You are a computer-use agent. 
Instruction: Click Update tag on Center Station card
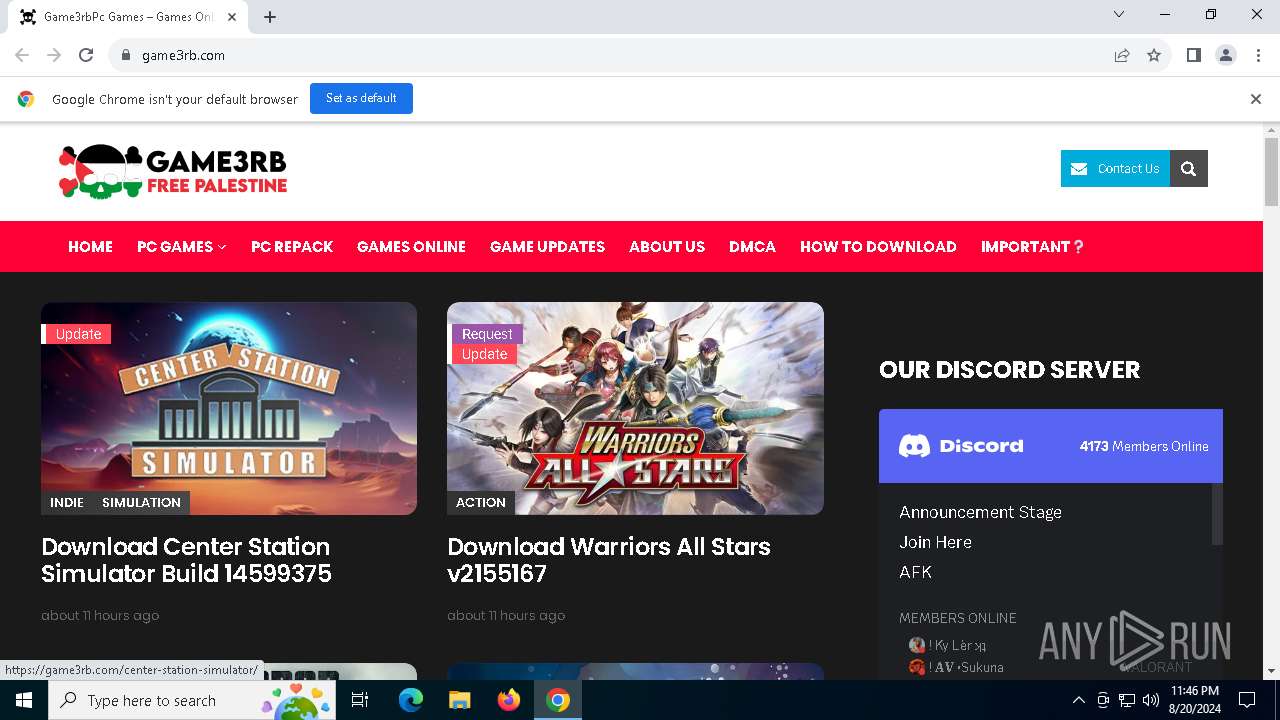(x=76, y=334)
